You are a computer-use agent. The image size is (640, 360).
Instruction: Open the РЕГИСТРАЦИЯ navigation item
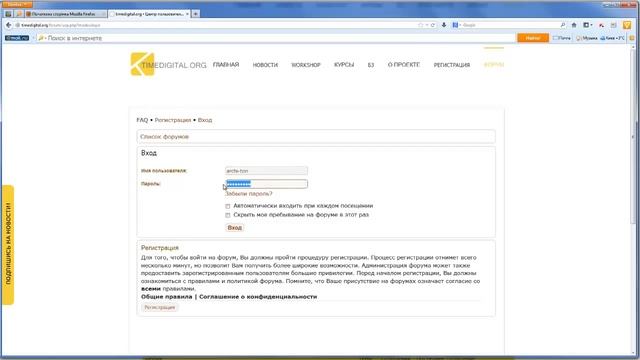pos(452,65)
